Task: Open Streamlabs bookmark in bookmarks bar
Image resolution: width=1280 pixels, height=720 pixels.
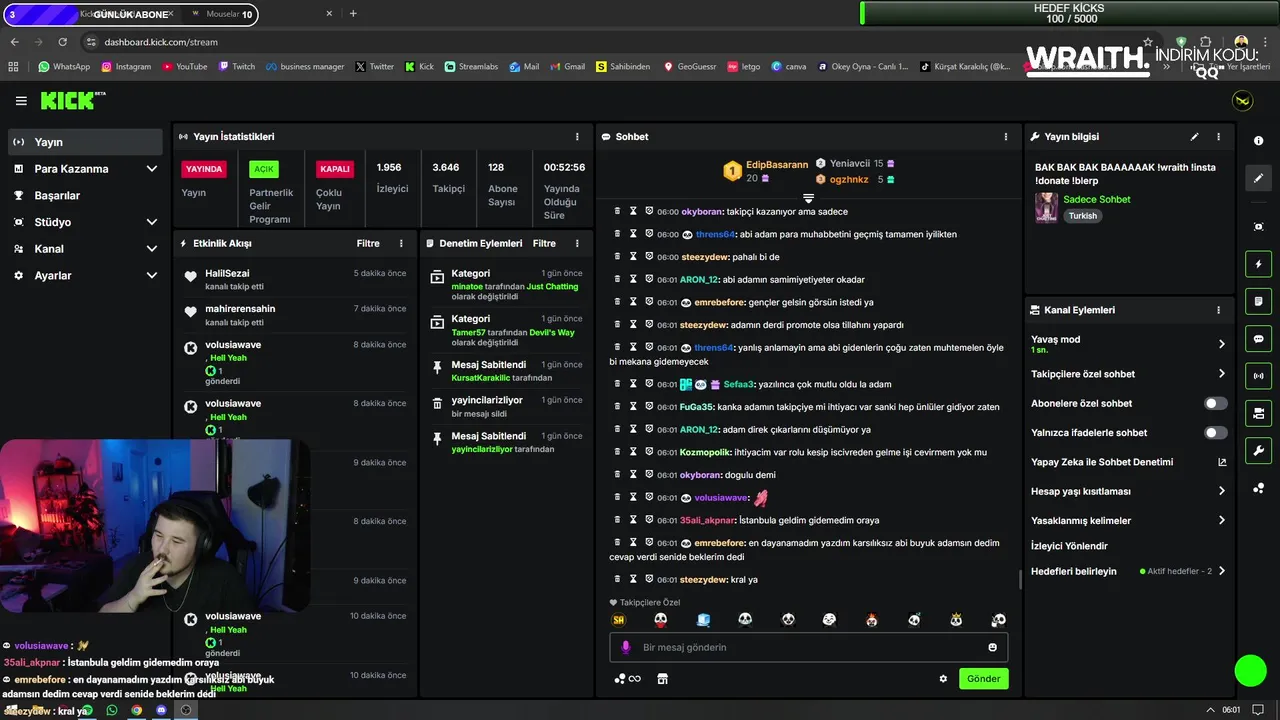Action: (x=471, y=67)
